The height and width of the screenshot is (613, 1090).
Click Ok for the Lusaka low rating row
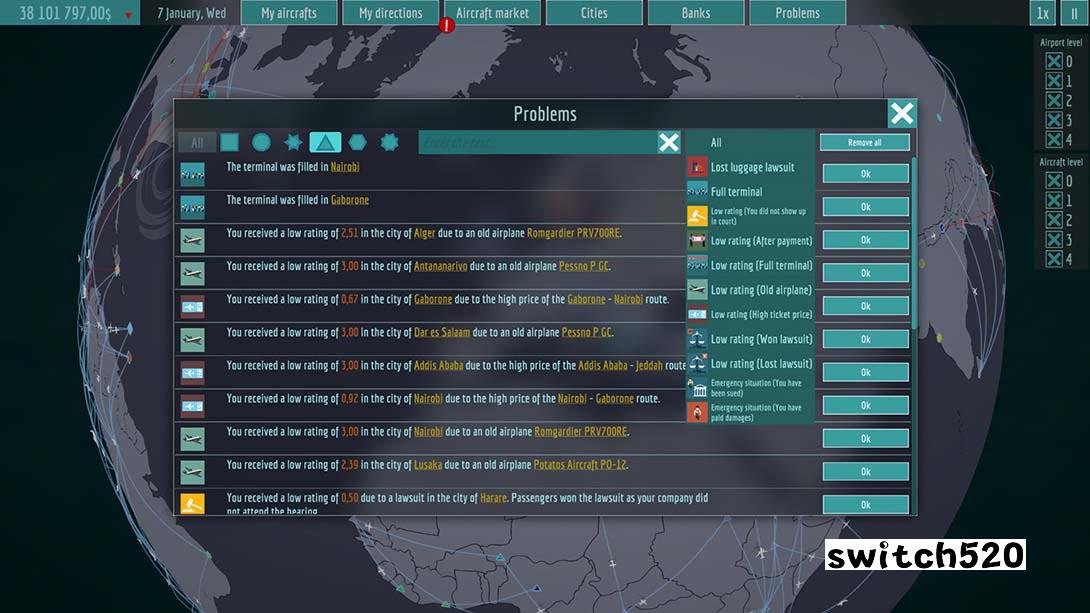(x=865, y=471)
